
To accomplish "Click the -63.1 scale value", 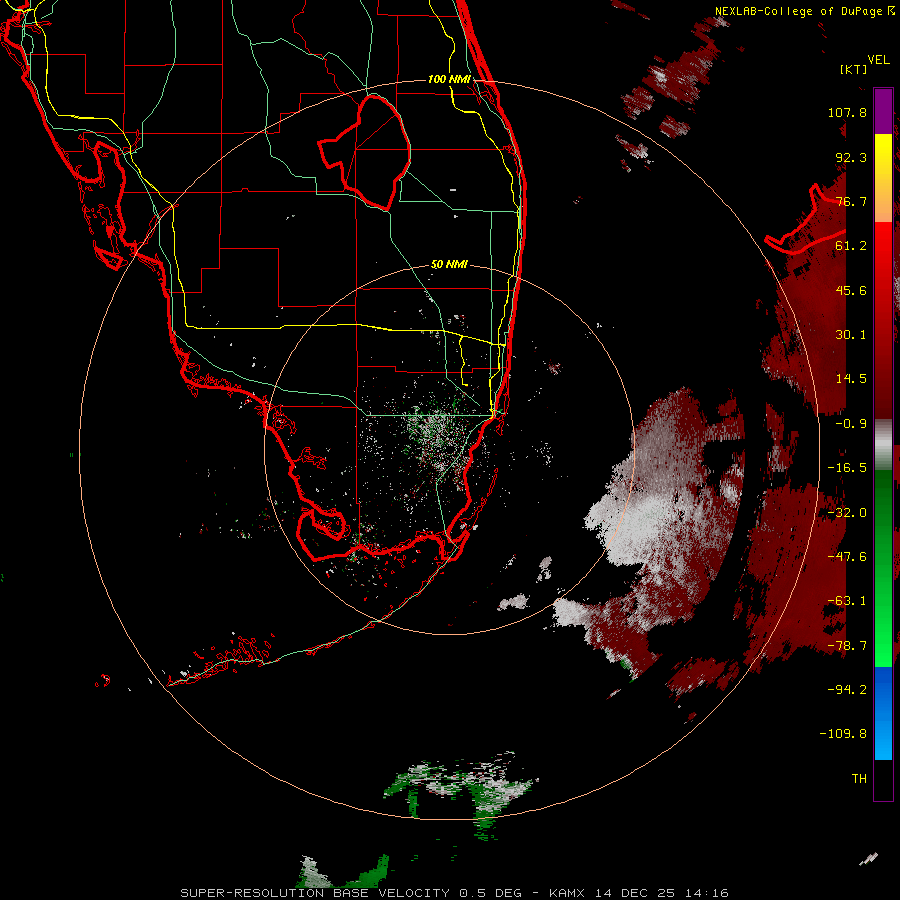I will point(847,601).
